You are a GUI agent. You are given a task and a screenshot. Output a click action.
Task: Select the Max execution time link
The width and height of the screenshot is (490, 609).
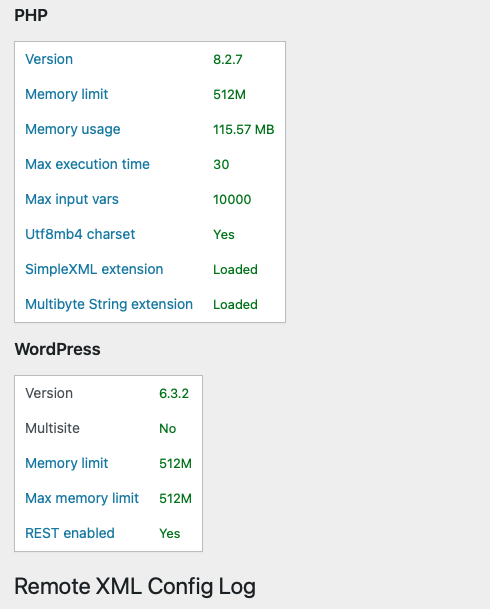point(87,164)
